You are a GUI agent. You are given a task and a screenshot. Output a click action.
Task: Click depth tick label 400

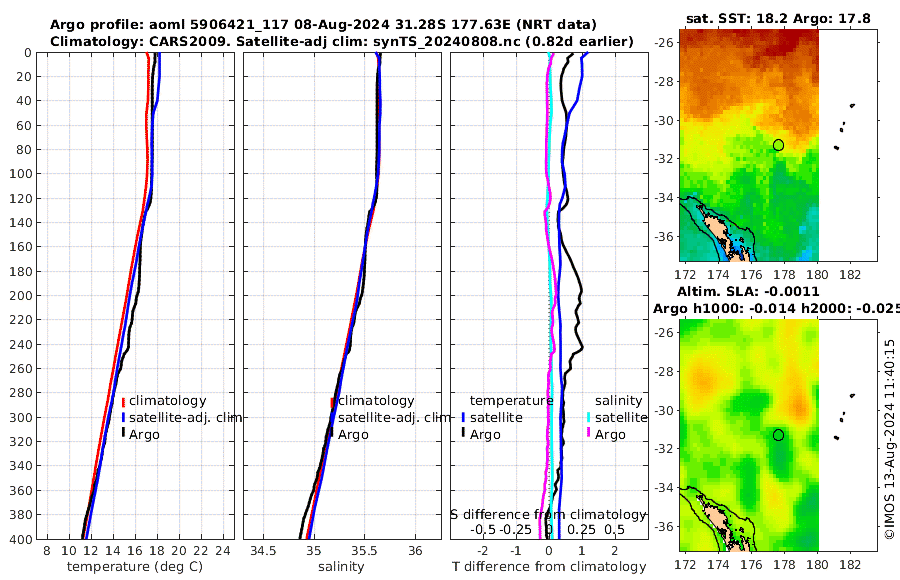coord(21,539)
